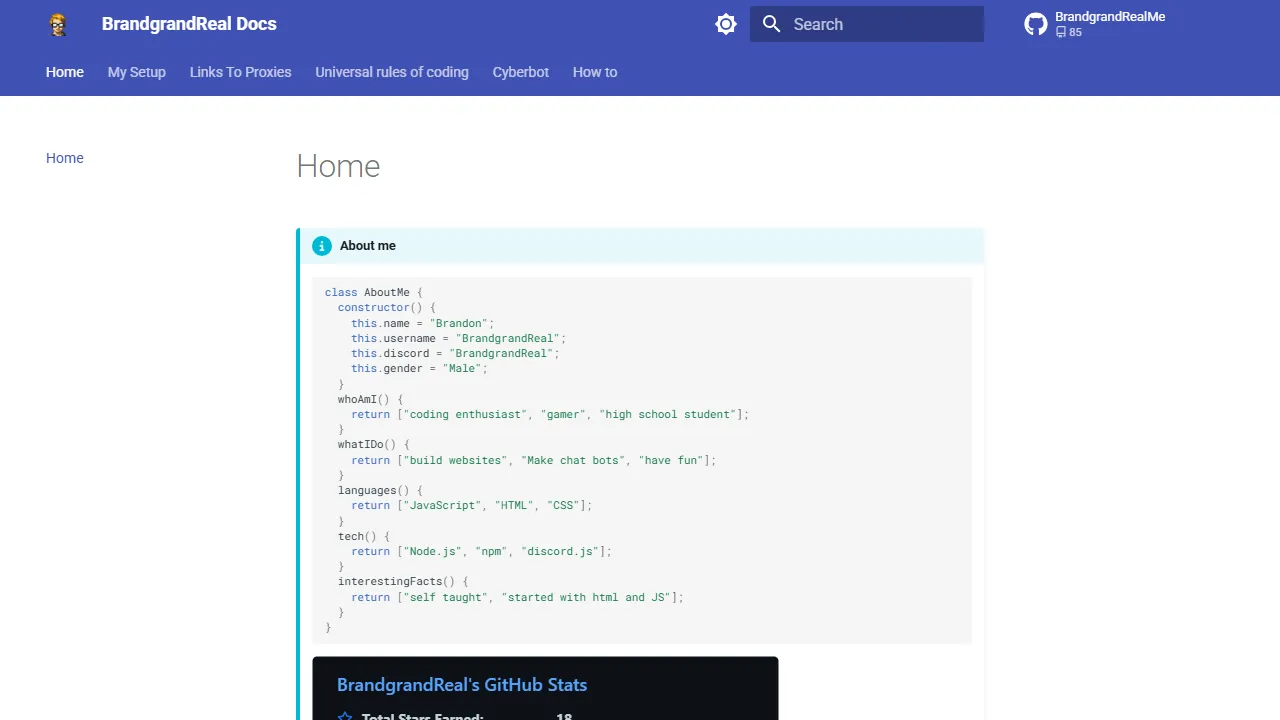The width and height of the screenshot is (1280, 720).
Task: Open the BrandgrandRealMe GitHub profile link
Action: (x=1110, y=16)
